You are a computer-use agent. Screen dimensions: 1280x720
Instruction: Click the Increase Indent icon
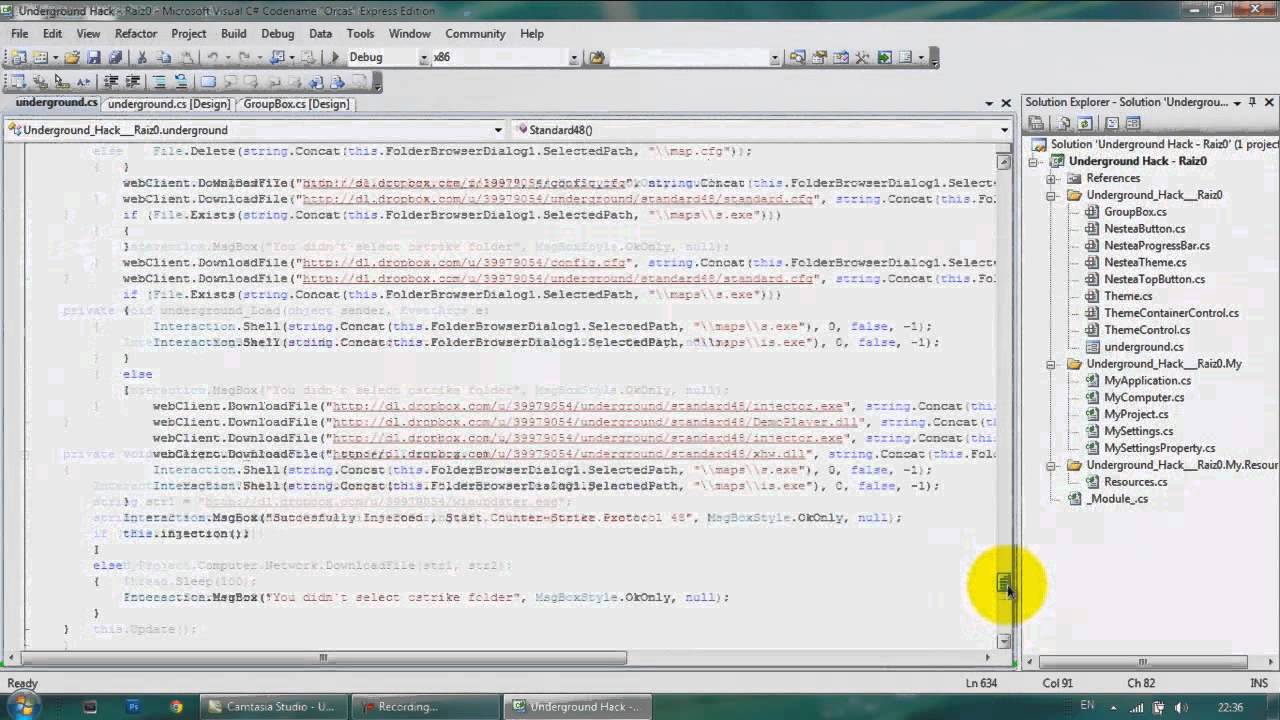[133, 81]
